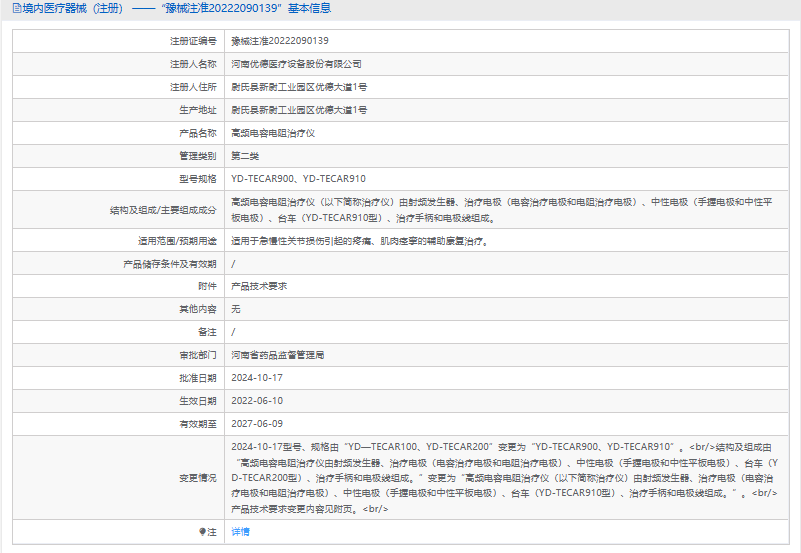The height and width of the screenshot is (553, 801).
Task: Select the 备注 label
Action: (207, 332)
